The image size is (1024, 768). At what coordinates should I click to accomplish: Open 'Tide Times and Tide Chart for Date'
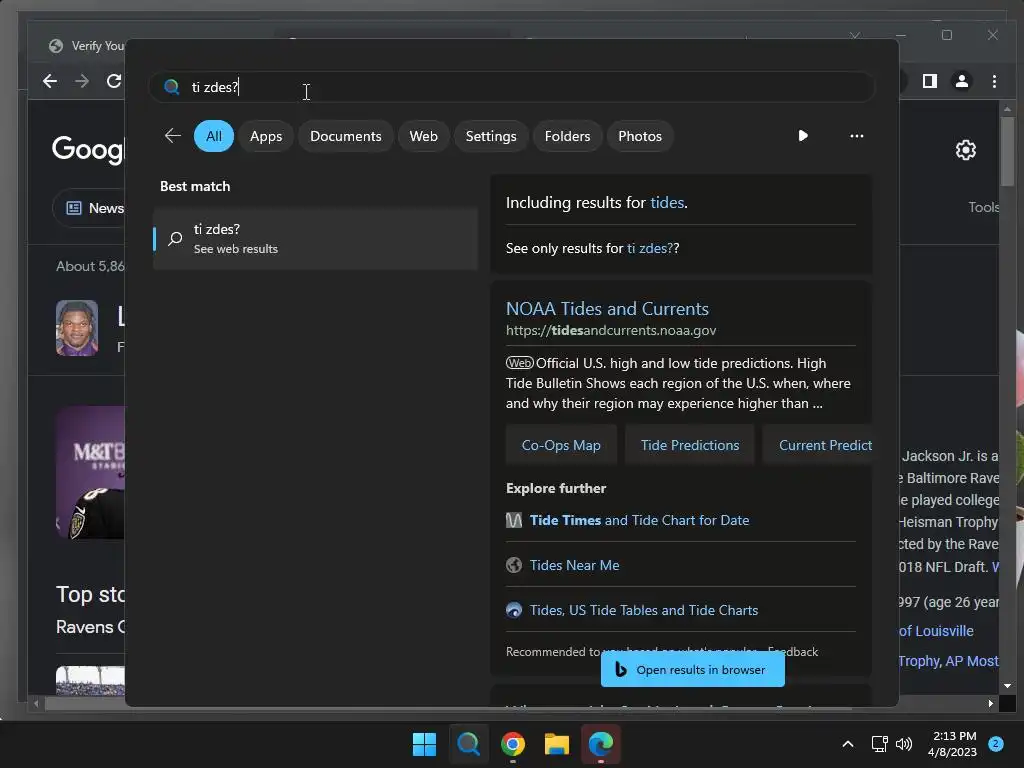click(x=639, y=520)
